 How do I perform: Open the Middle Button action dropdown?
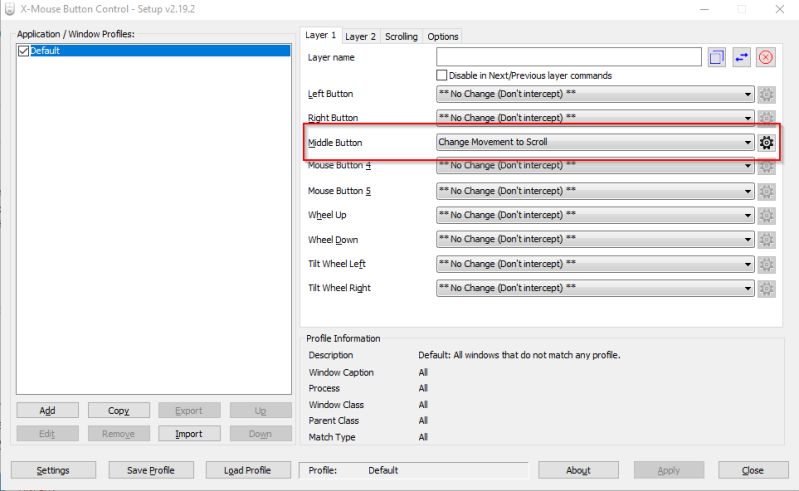[595, 142]
